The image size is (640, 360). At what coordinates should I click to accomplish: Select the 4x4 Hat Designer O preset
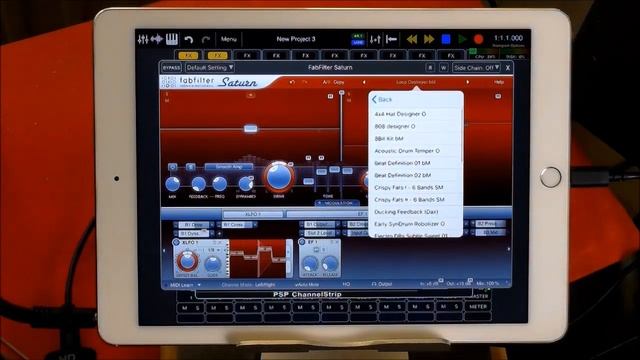coord(416,114)
